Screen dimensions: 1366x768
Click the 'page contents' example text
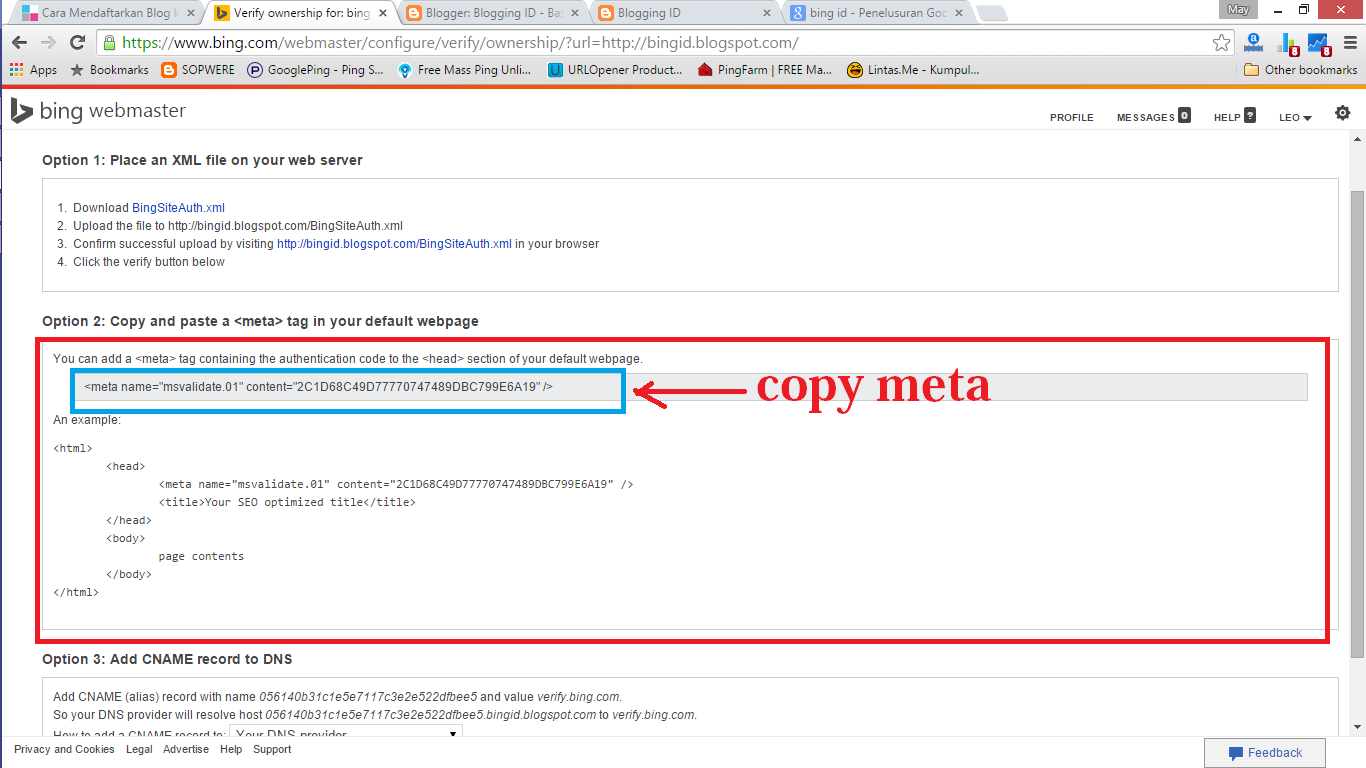(x=201, y=556)
